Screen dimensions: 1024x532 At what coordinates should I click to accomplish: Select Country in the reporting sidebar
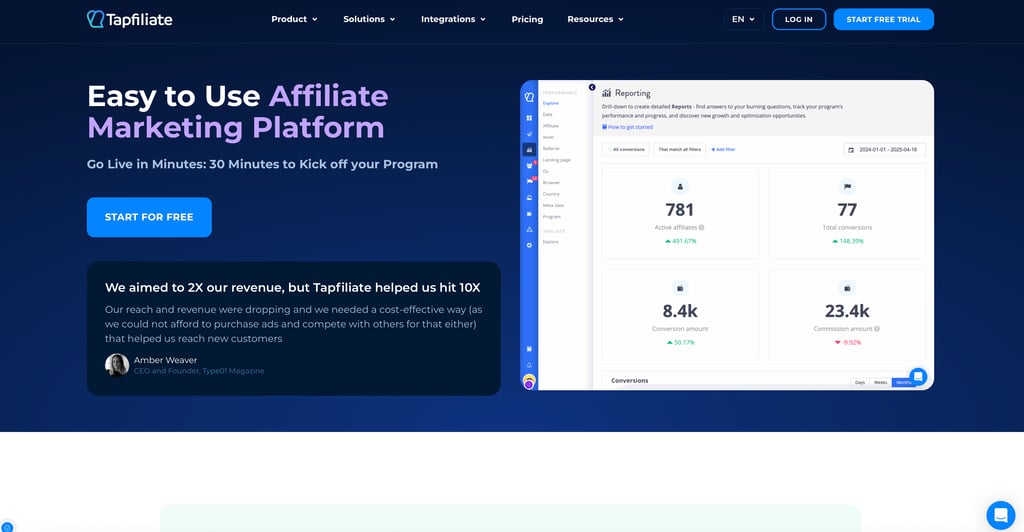tap(551, 194)
